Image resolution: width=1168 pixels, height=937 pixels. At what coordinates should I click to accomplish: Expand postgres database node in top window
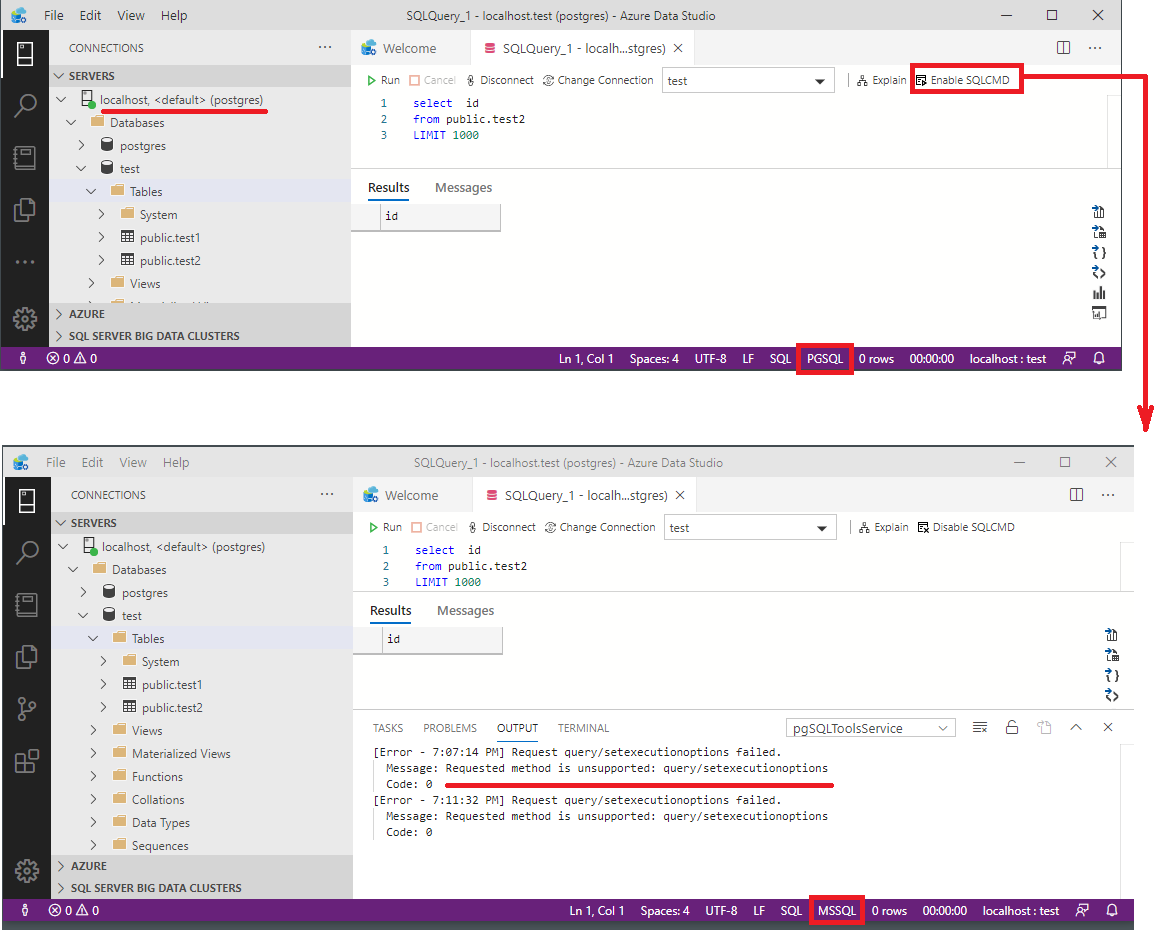tap(82, 145)
